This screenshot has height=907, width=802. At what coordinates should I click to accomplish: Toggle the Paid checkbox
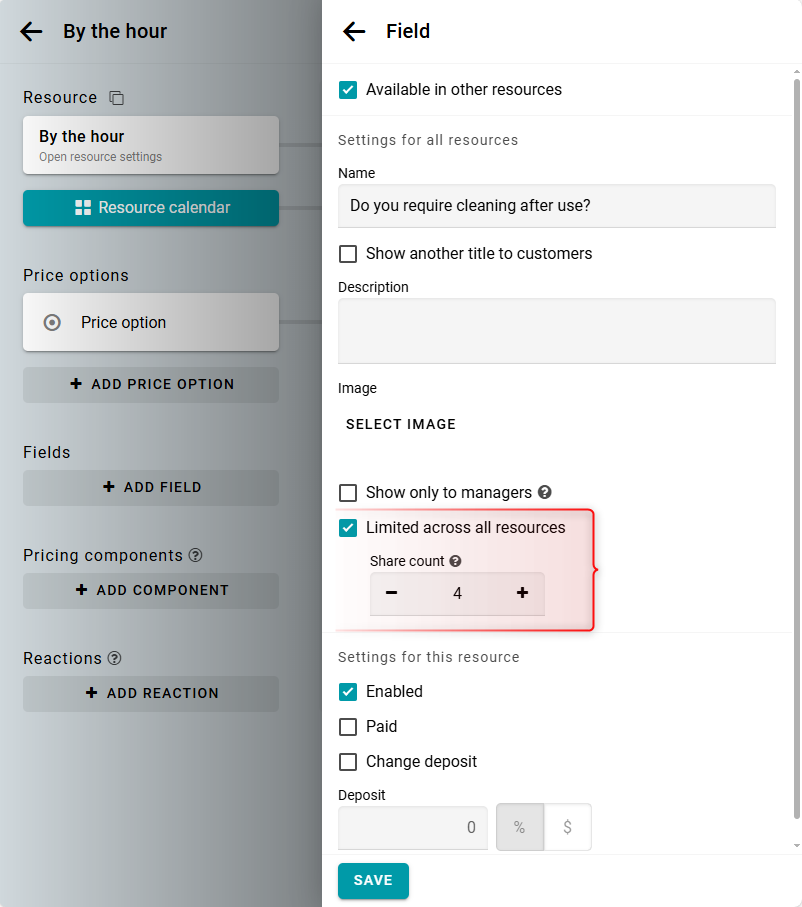pyautogui.click(x=348, y=727)
